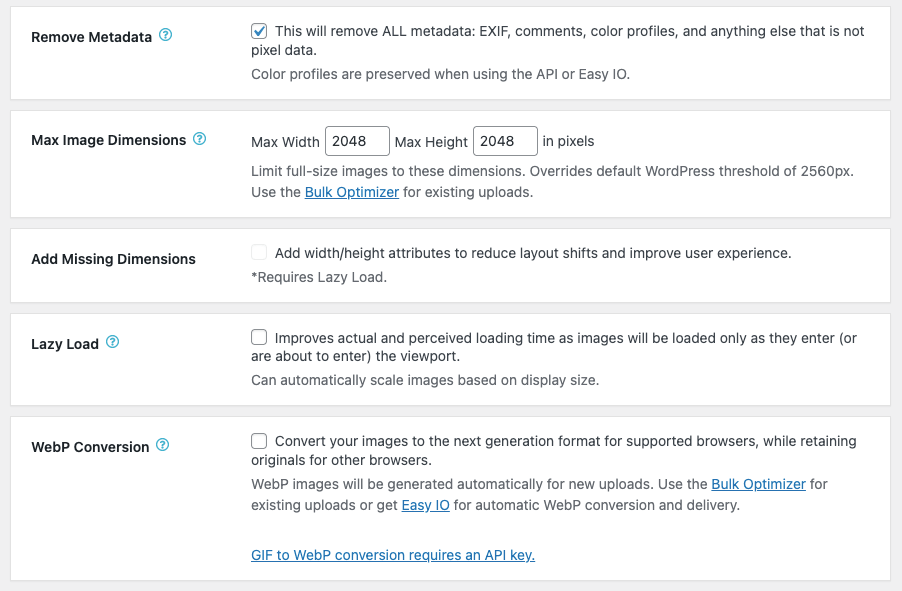This screenshot has height=591, width=902.
Task: Focus the Max Height input field
Action: pos(505,141)
